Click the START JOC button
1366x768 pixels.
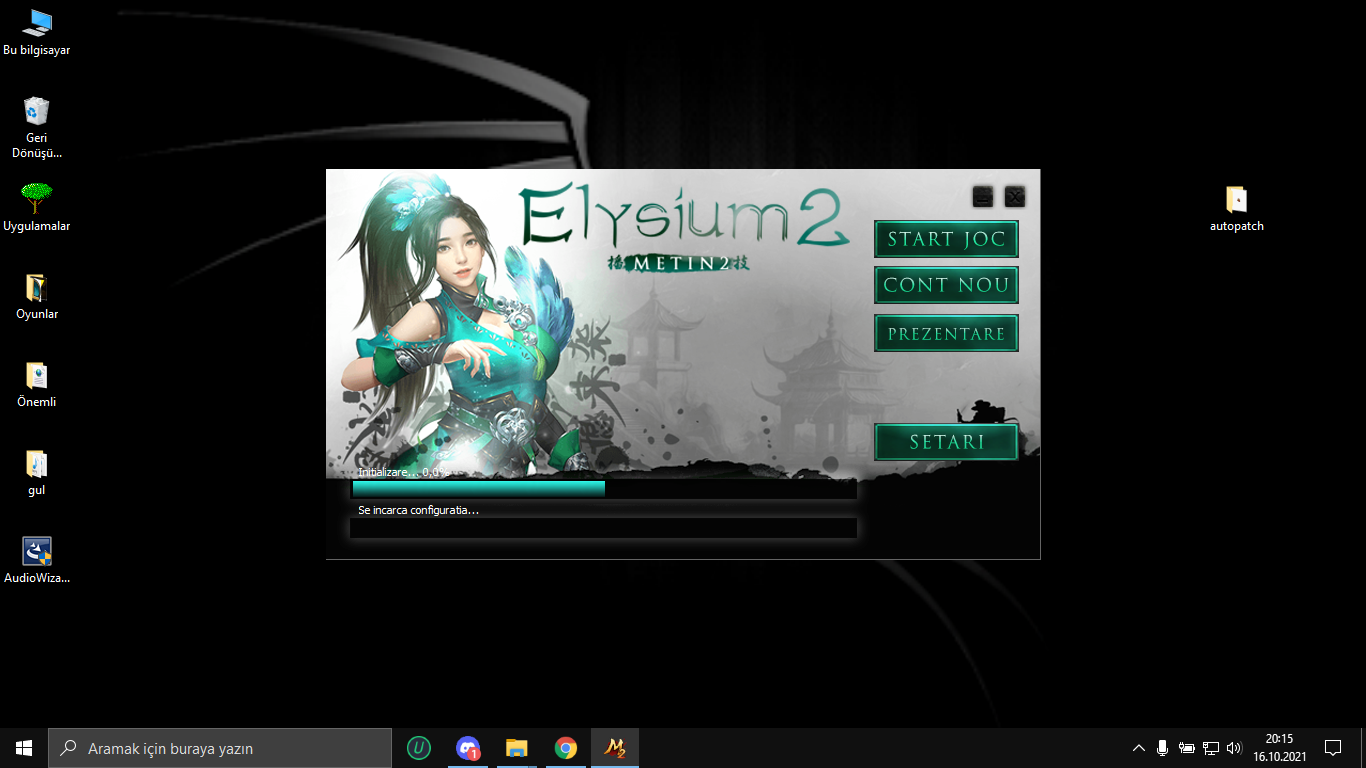(x=946, y=239)
